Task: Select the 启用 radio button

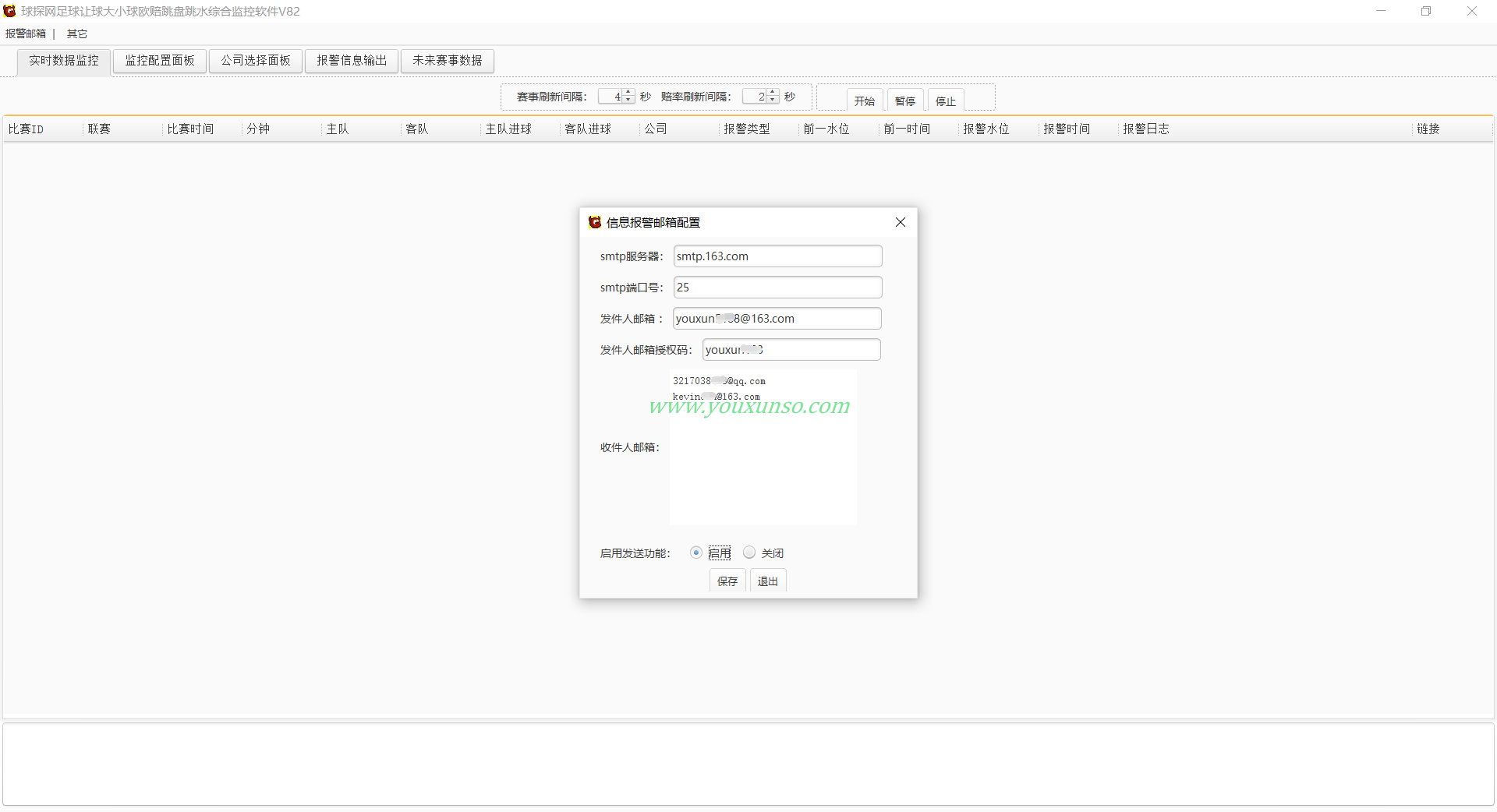Action: 696,553
